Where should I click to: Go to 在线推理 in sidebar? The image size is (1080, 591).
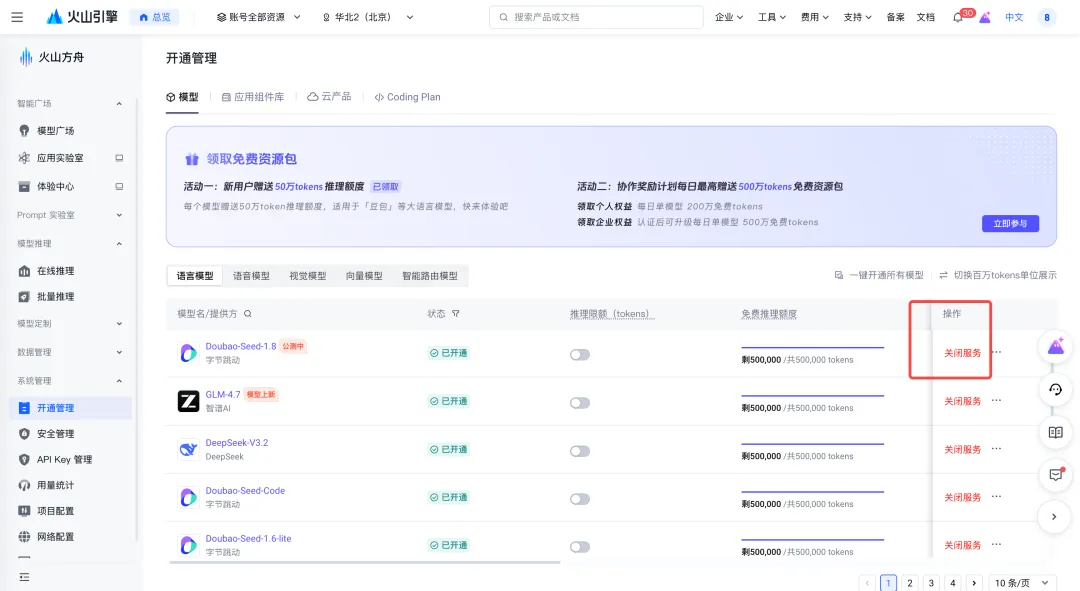coord(55,271)
